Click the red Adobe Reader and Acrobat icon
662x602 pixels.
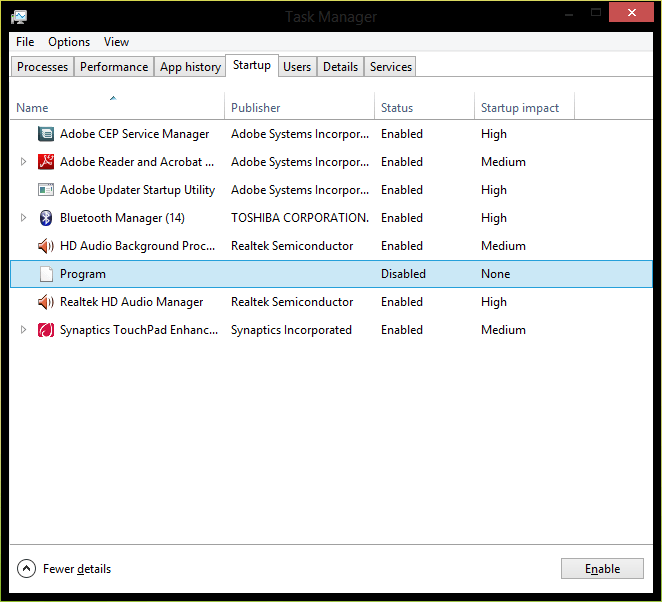pos(46,162)
